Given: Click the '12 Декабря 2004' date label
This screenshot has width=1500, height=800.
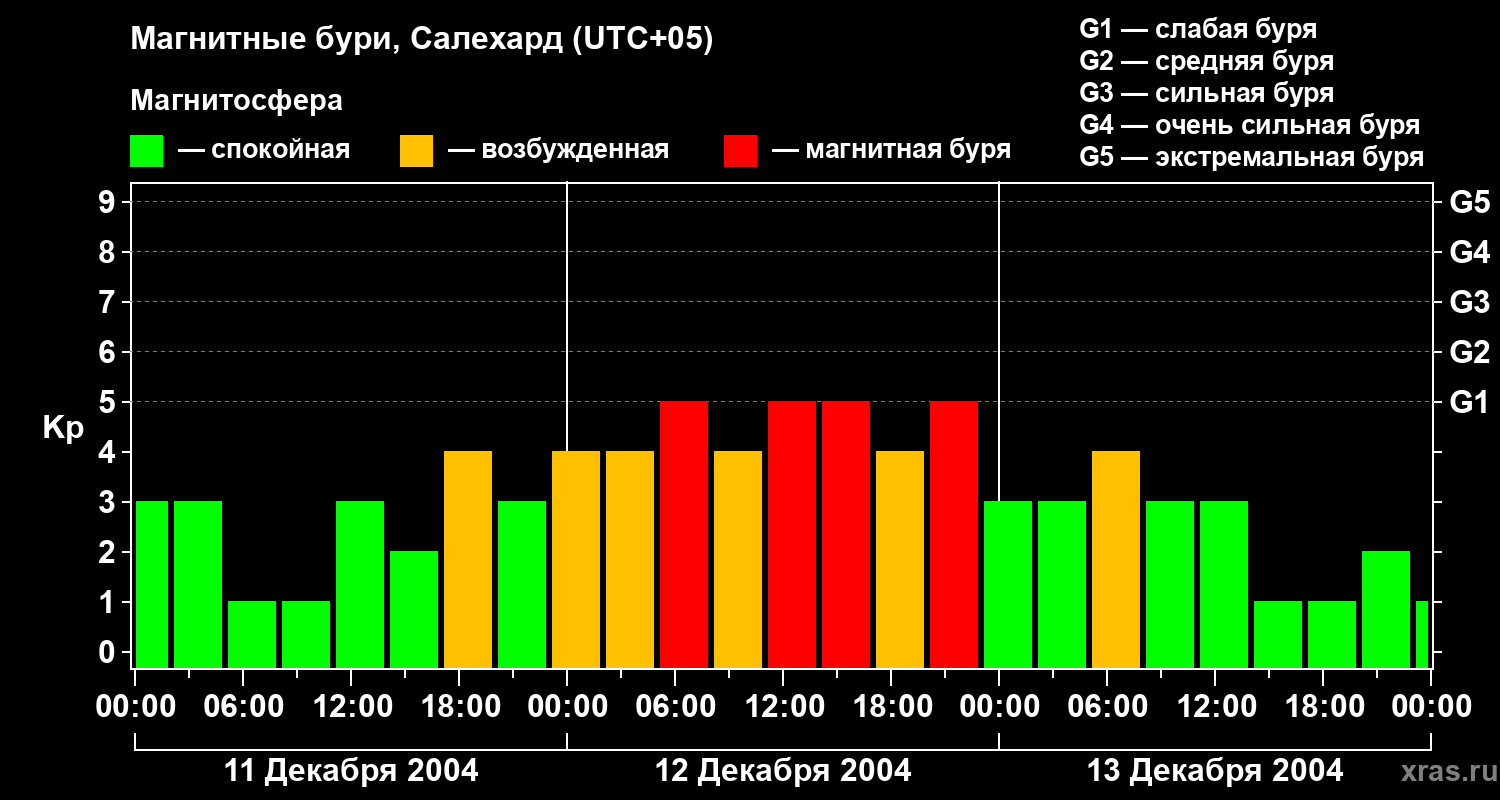Looking at the screenshot, I should click(x=783, y=771).
